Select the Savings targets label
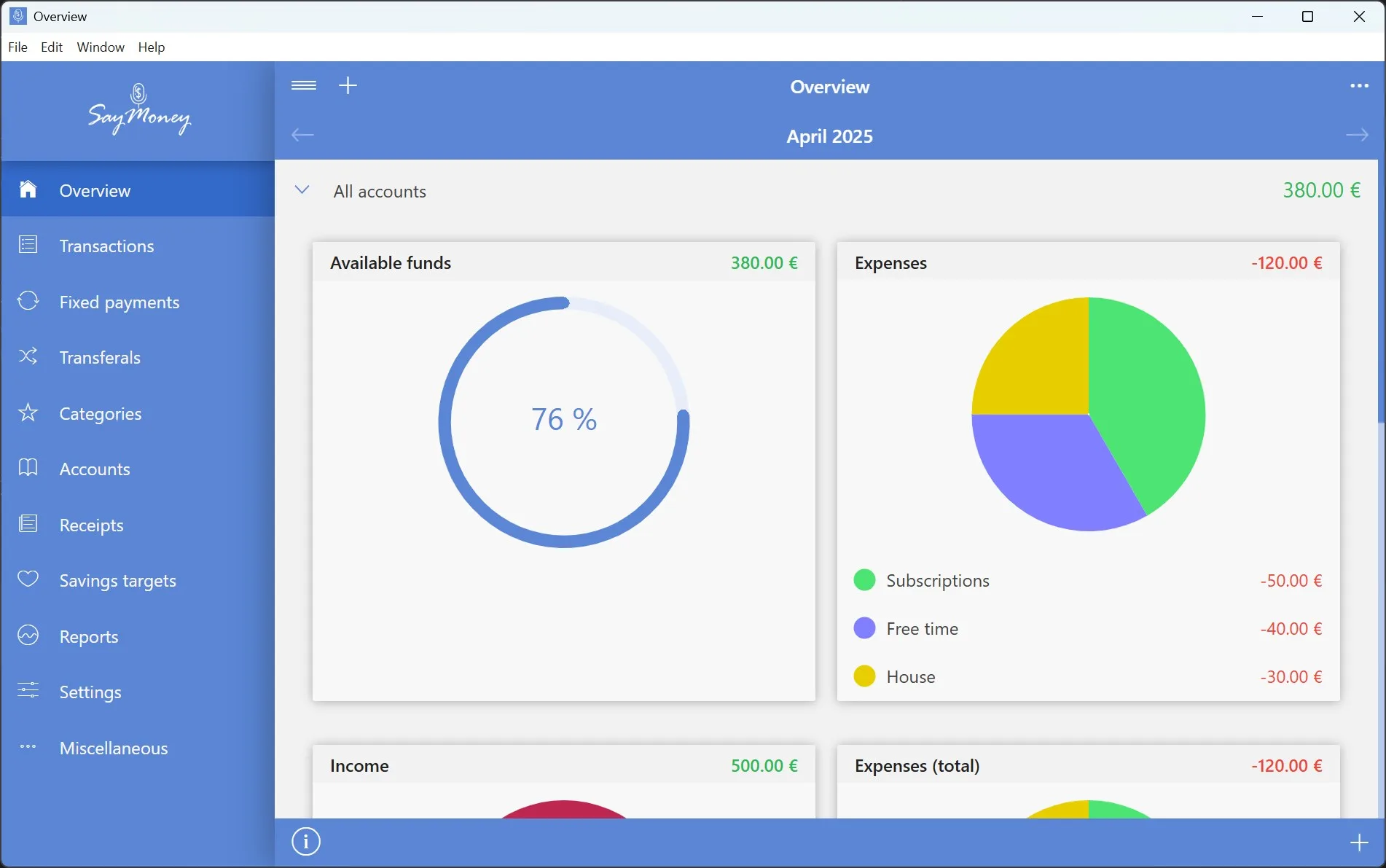 [x=118, y=581]
